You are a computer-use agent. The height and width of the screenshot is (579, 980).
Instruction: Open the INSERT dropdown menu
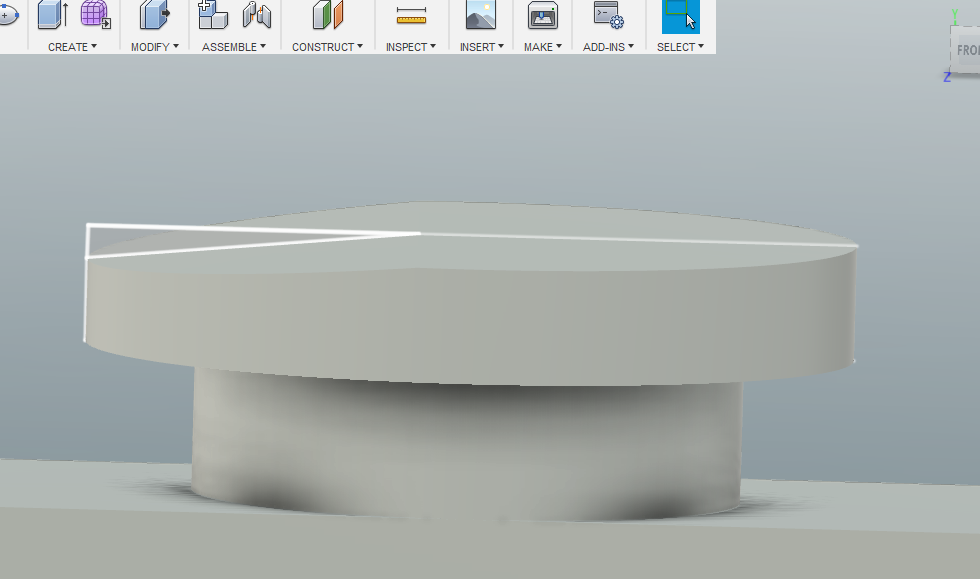(482, 47)
